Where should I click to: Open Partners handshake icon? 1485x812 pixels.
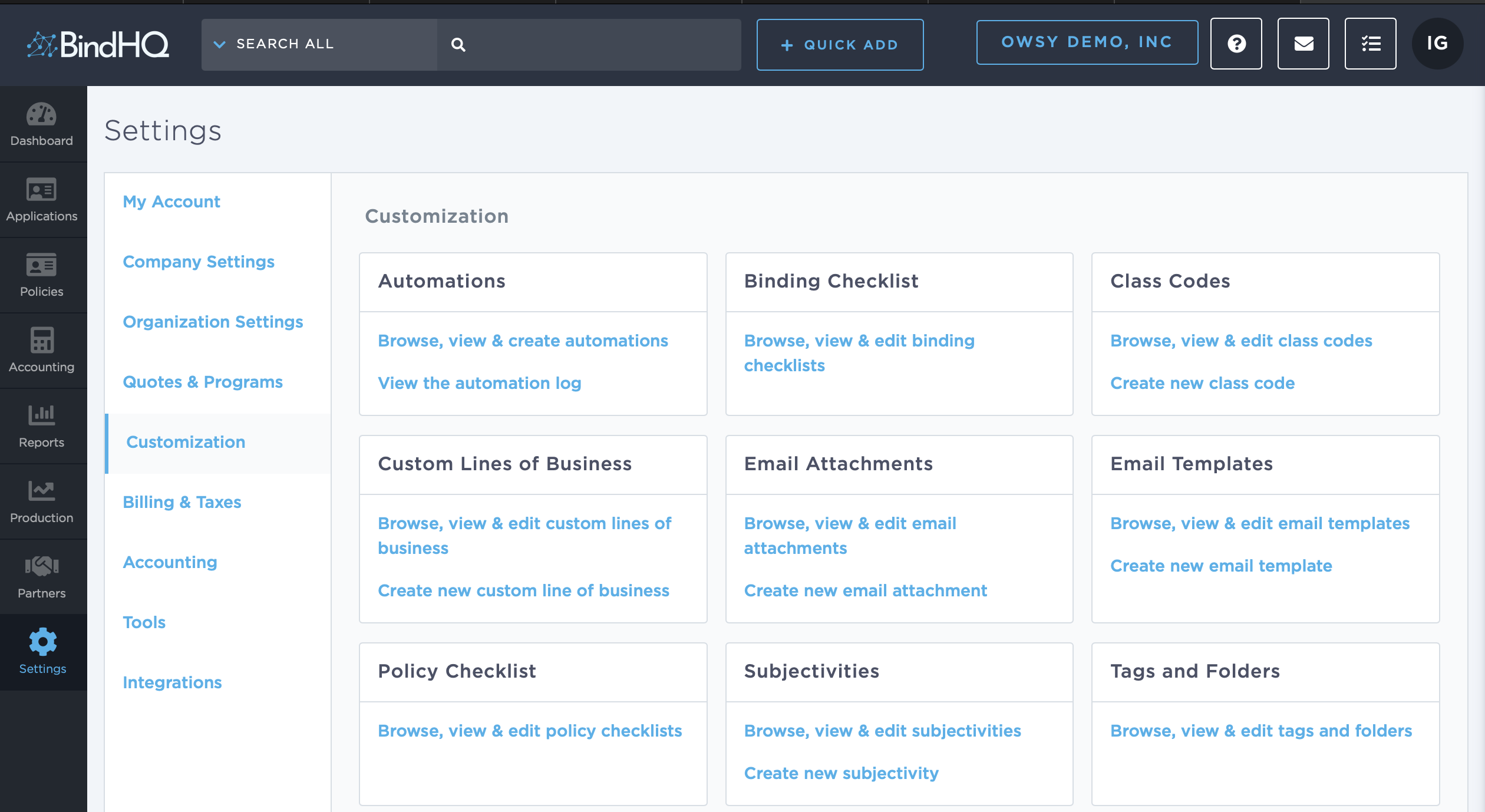(41, 566)
